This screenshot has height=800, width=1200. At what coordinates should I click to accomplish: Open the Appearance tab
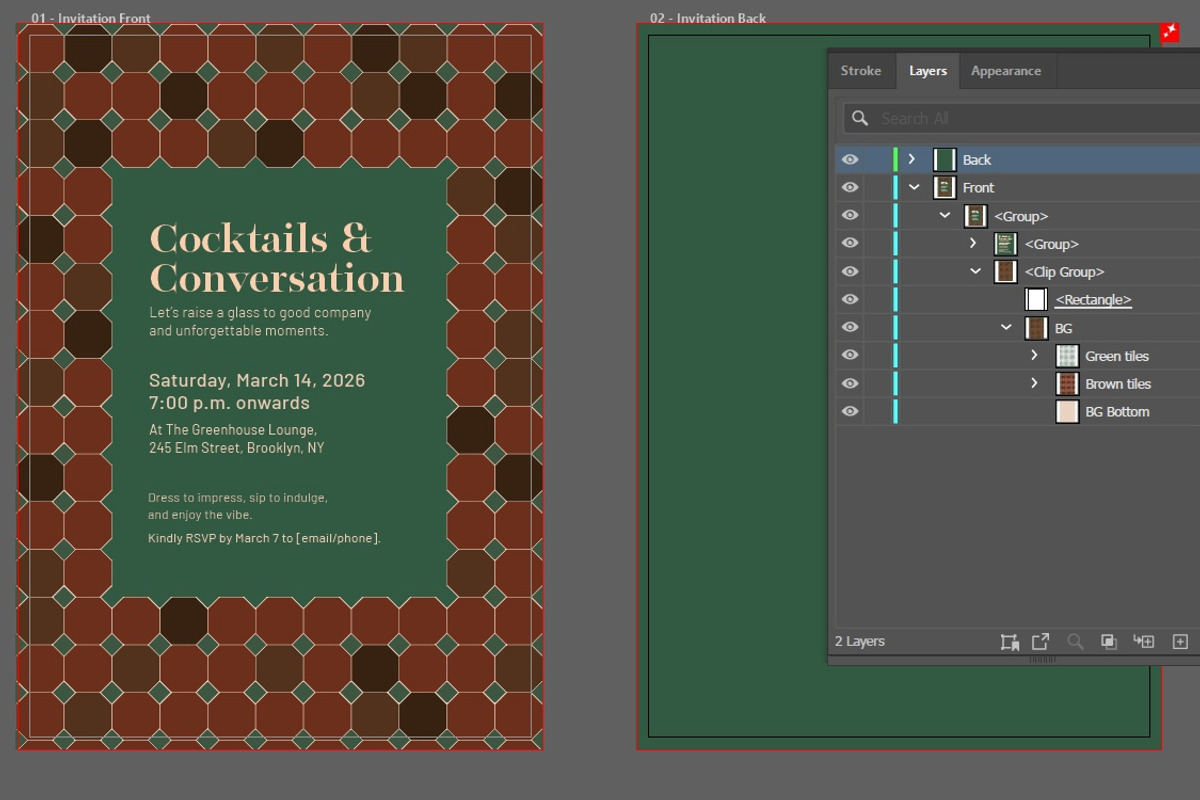pyautogui.click(x=1006, y=71)
